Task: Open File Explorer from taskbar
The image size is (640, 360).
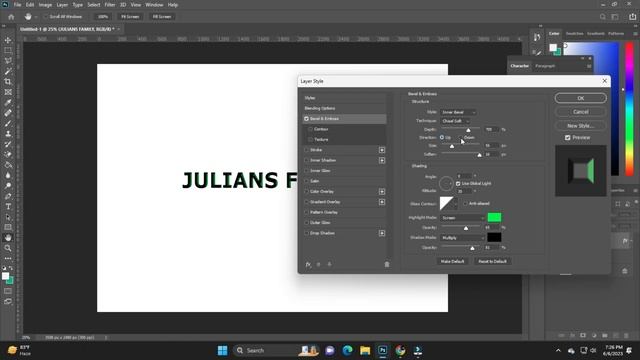Action: coord(365,350)
